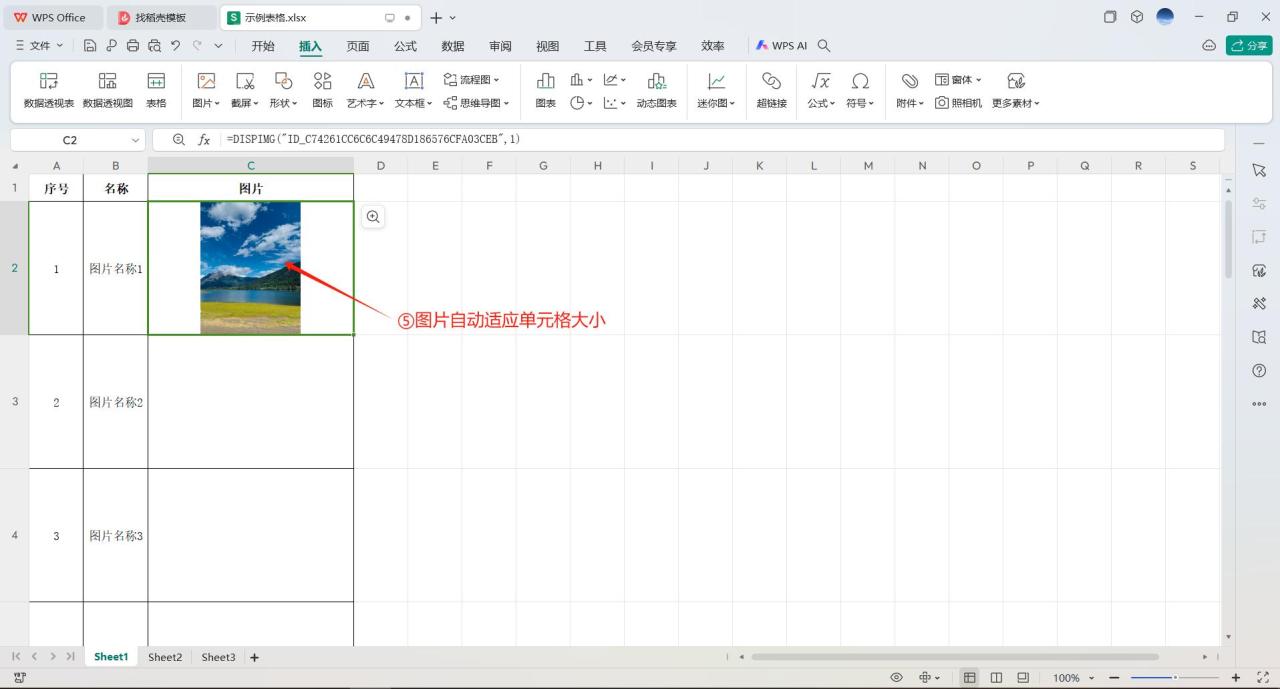The width and height of the screenshot is (1280, 689).
Task: Insert a pivot table (数据透视表)
Action: pyautogui.click(x=48, y=90)
